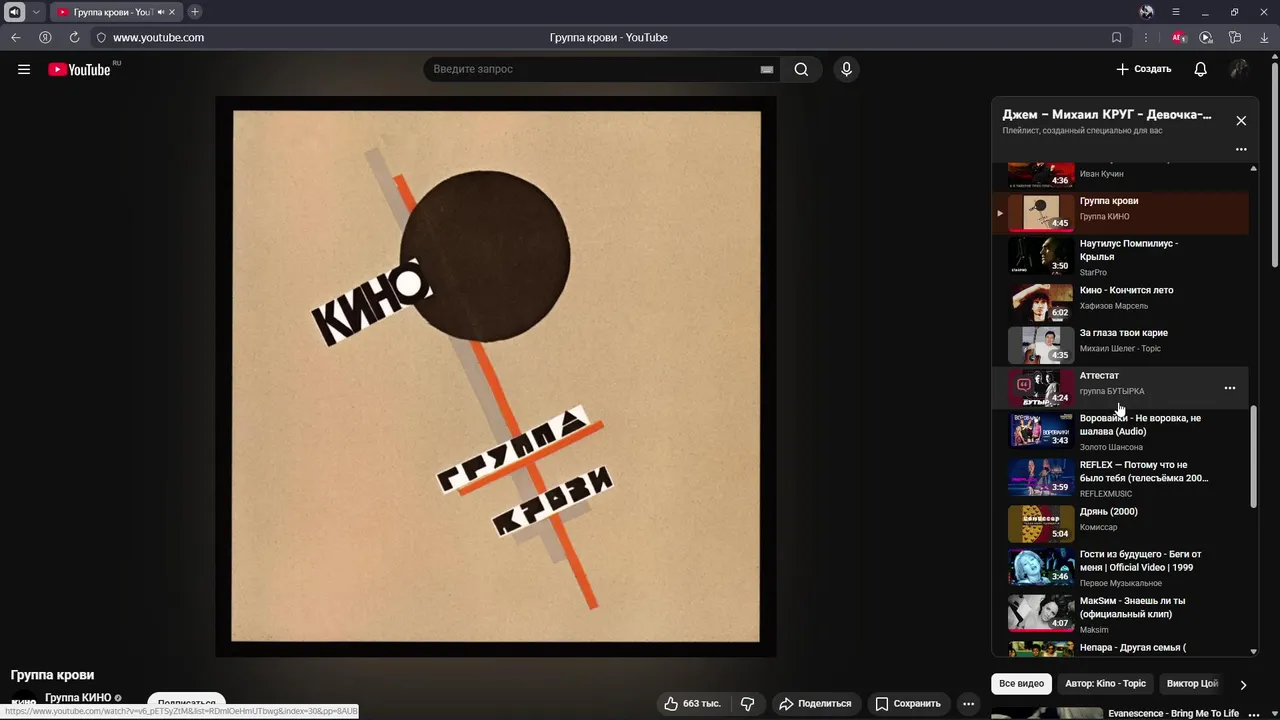
Task: Open the YouTube guide hamburger menu
Action: click(x=24, y=69)
